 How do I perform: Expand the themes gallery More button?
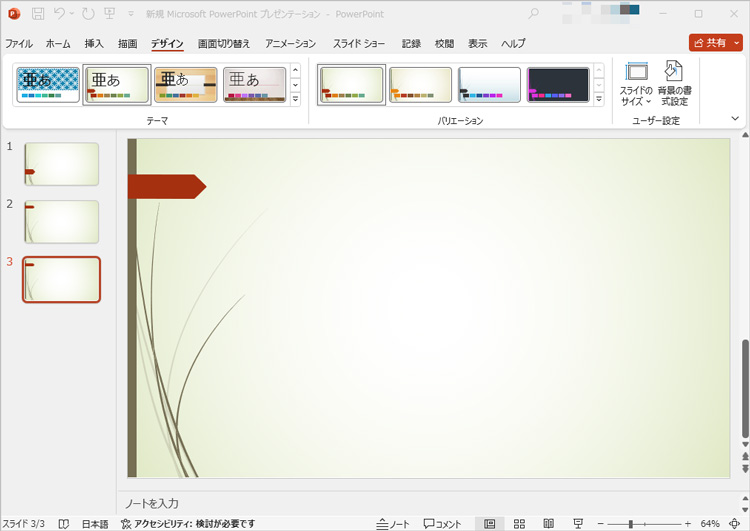(296, 99)
